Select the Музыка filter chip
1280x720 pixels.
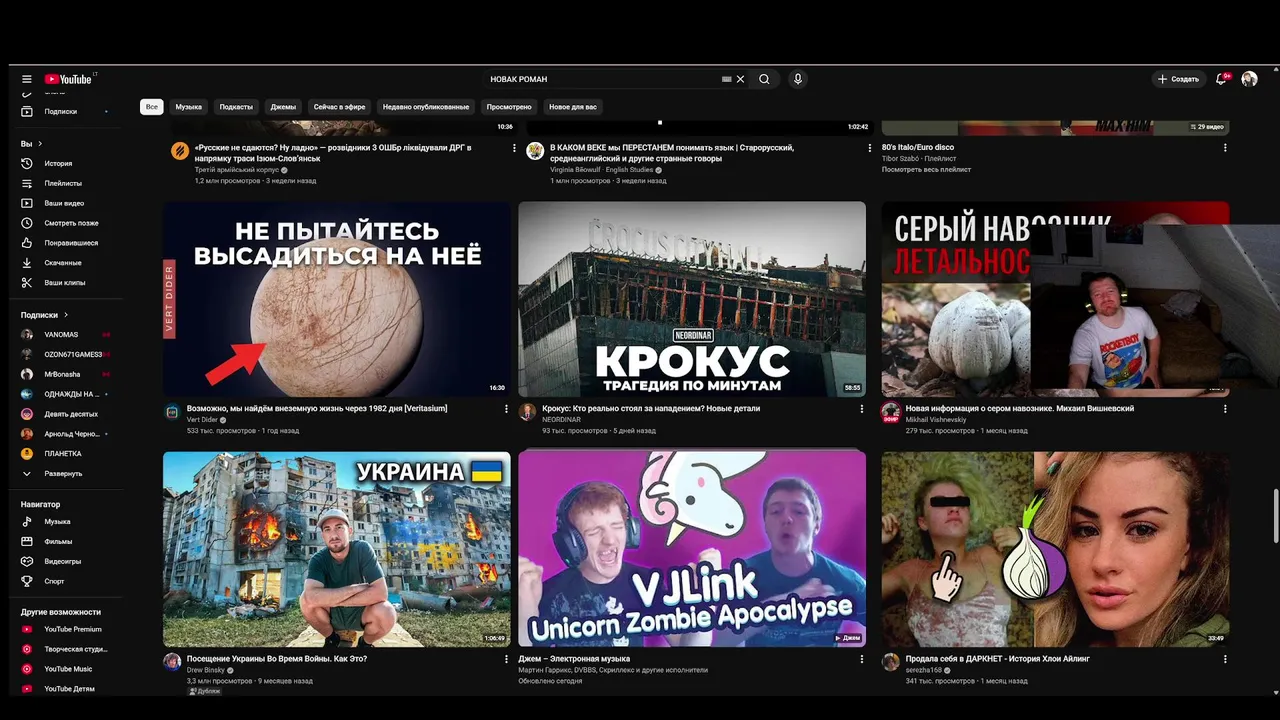click(188, 107)
